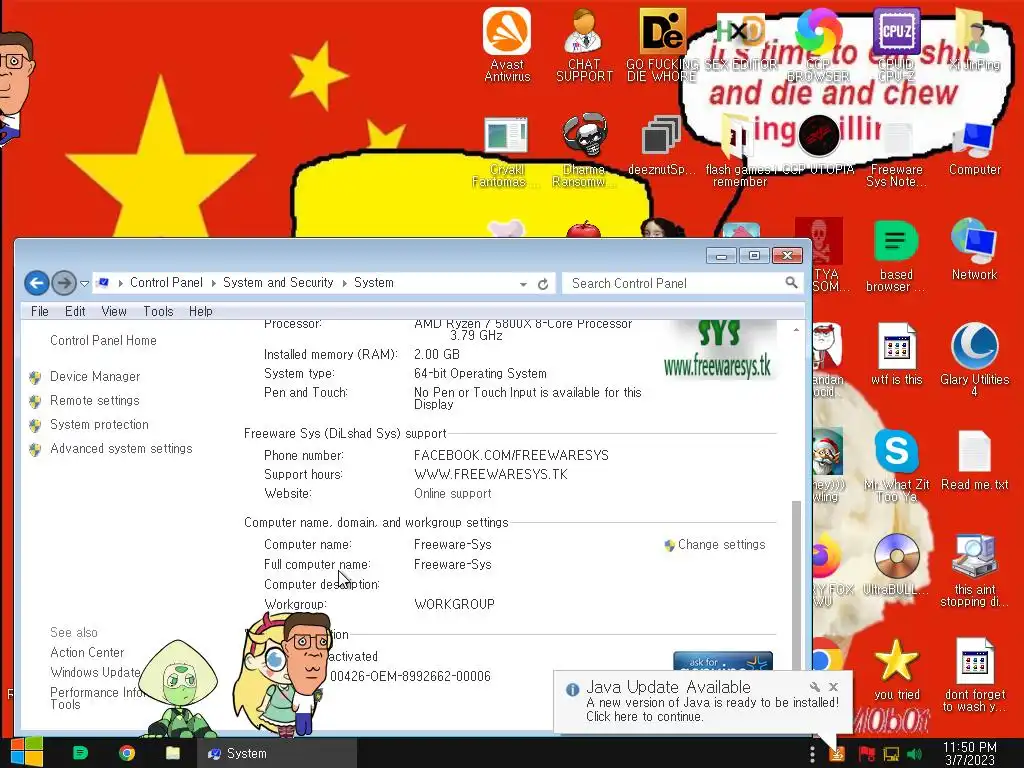
Task: Open the based browser desktop icon
Action: point(896,256)
